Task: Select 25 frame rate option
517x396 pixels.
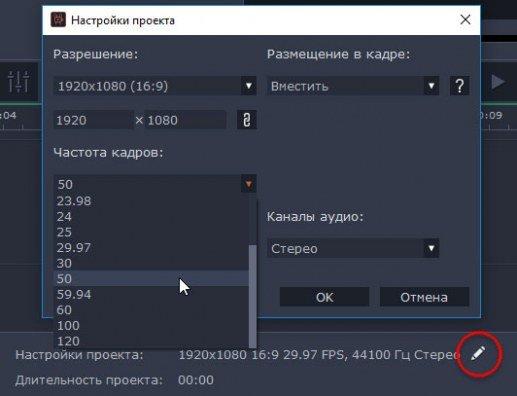Action: pos(151,232)
